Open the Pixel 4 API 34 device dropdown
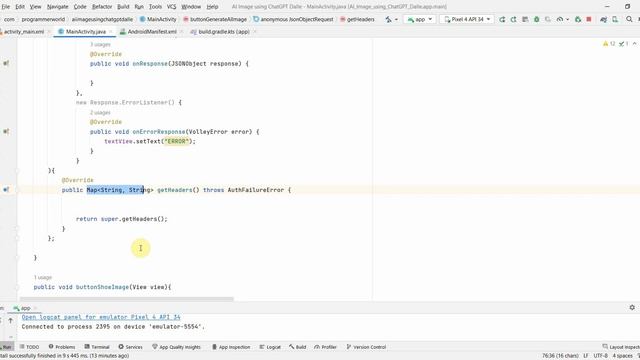This screenshot has height=360, width=640. click(467, 19)
